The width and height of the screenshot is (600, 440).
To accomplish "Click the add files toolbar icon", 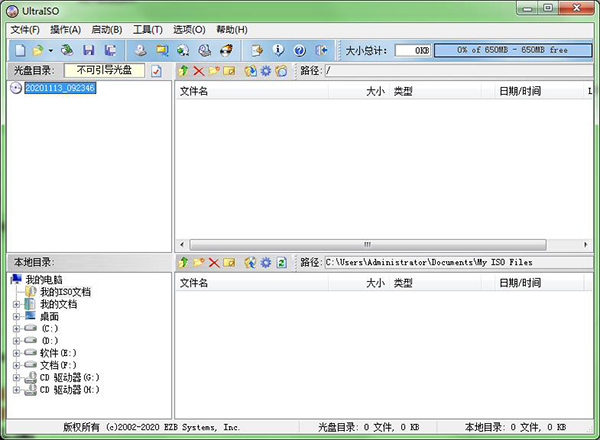I will tap(257, 50).
